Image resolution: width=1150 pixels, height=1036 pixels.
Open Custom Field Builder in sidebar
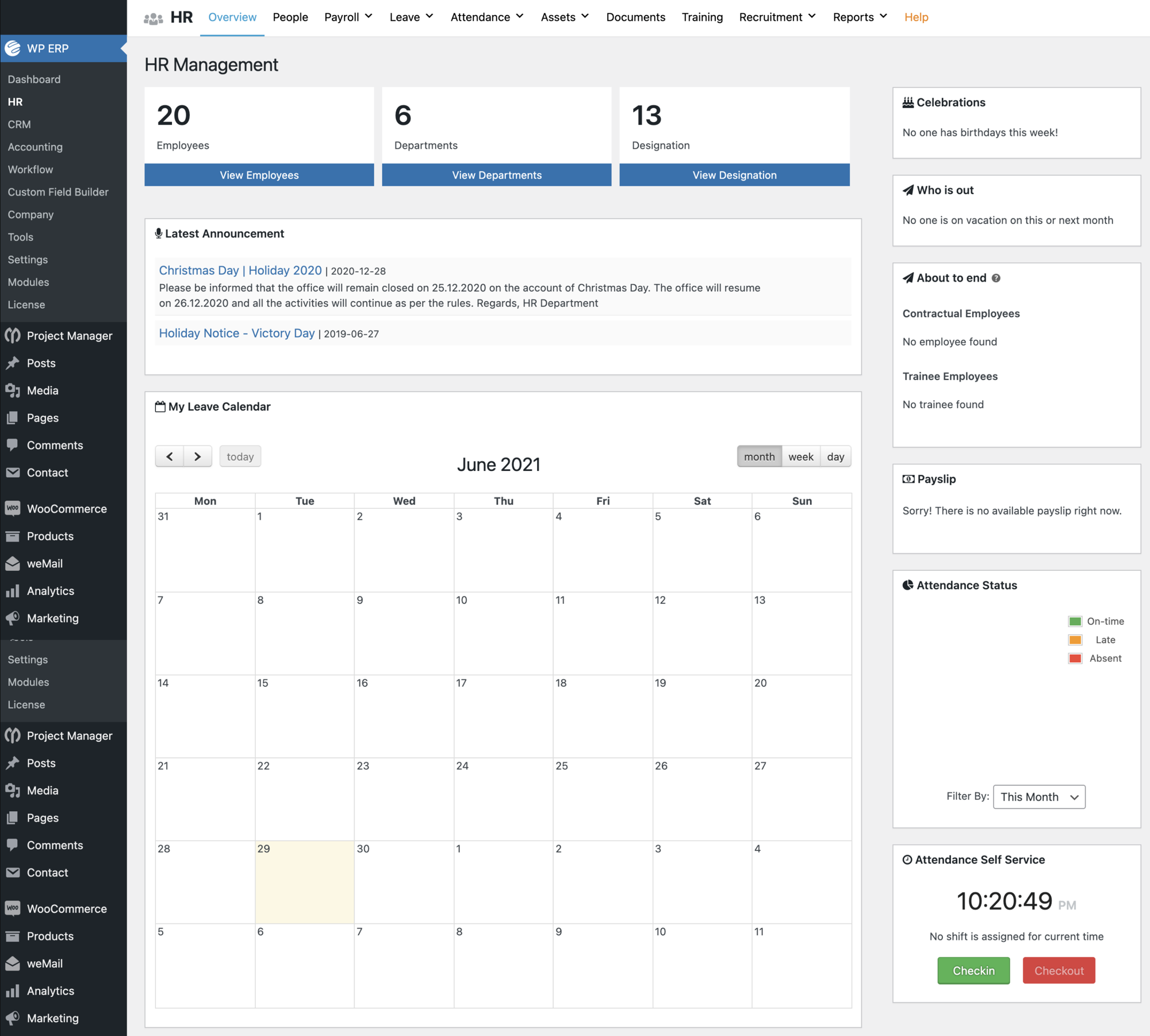click(58, 192)
